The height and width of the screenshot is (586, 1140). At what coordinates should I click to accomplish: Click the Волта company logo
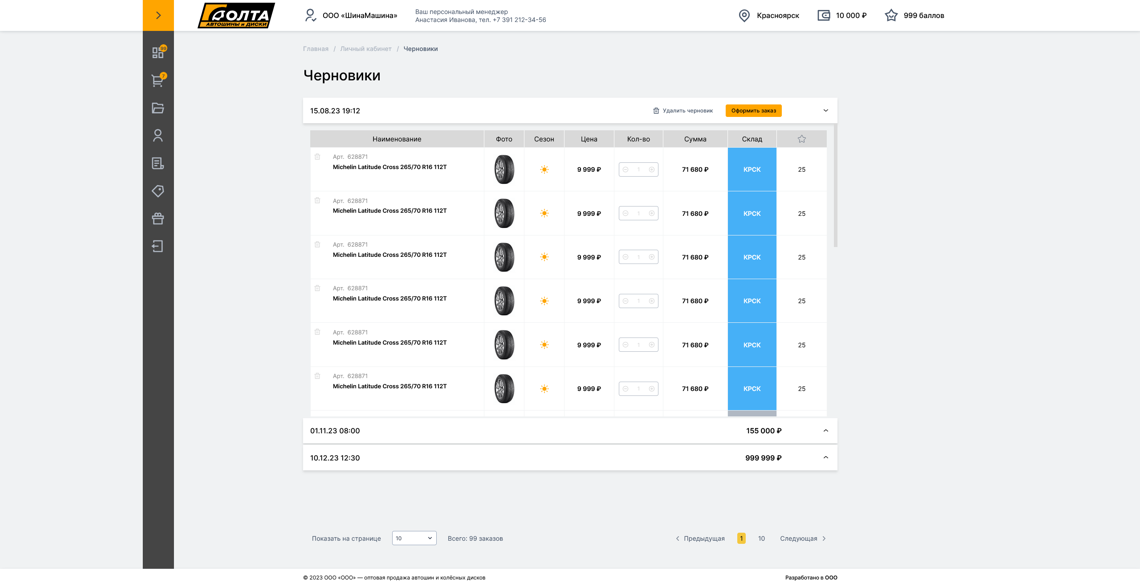tap(236, 16)
